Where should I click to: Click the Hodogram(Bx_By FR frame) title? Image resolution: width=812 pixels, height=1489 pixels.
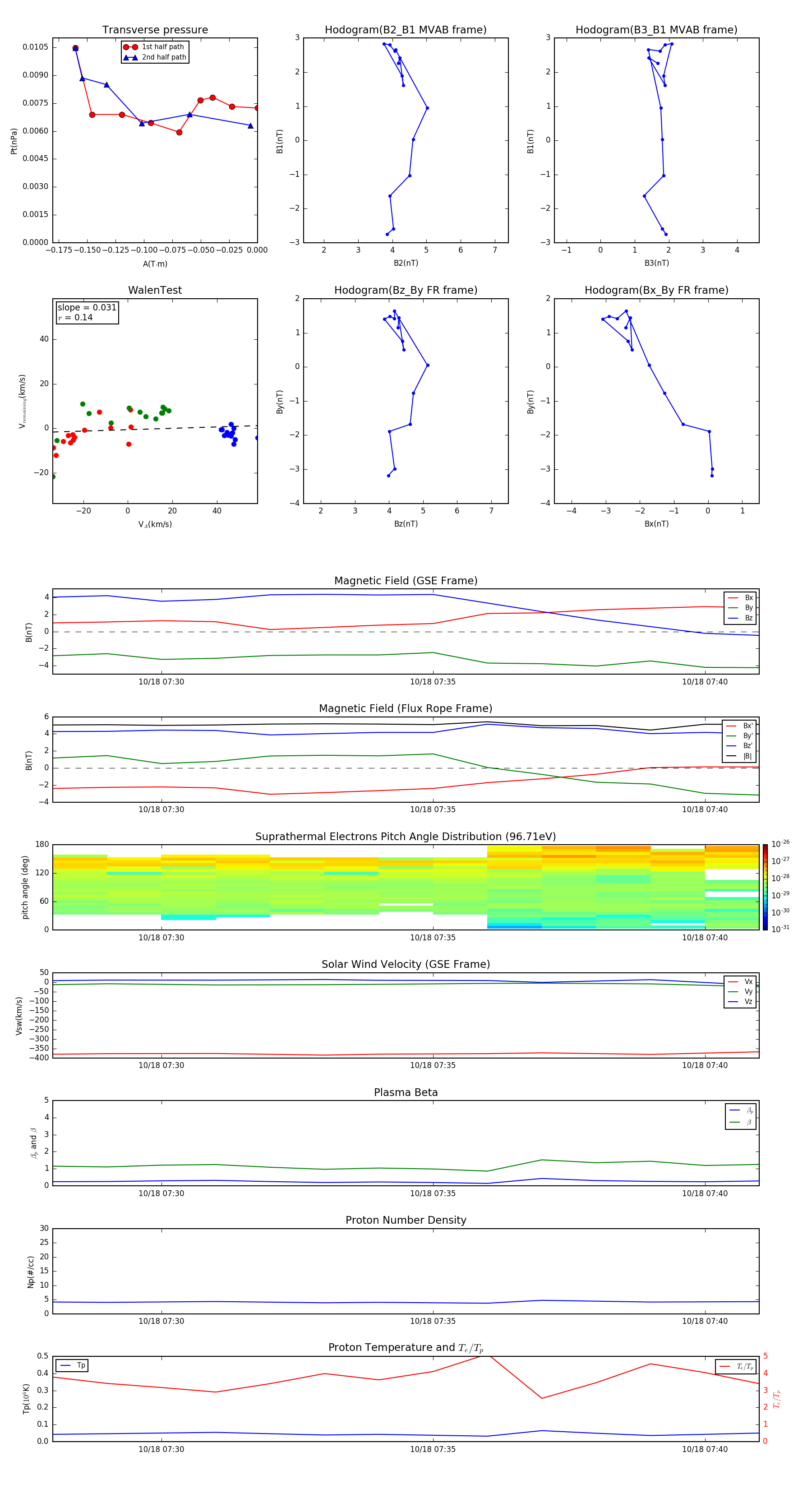tap(656, 290)
